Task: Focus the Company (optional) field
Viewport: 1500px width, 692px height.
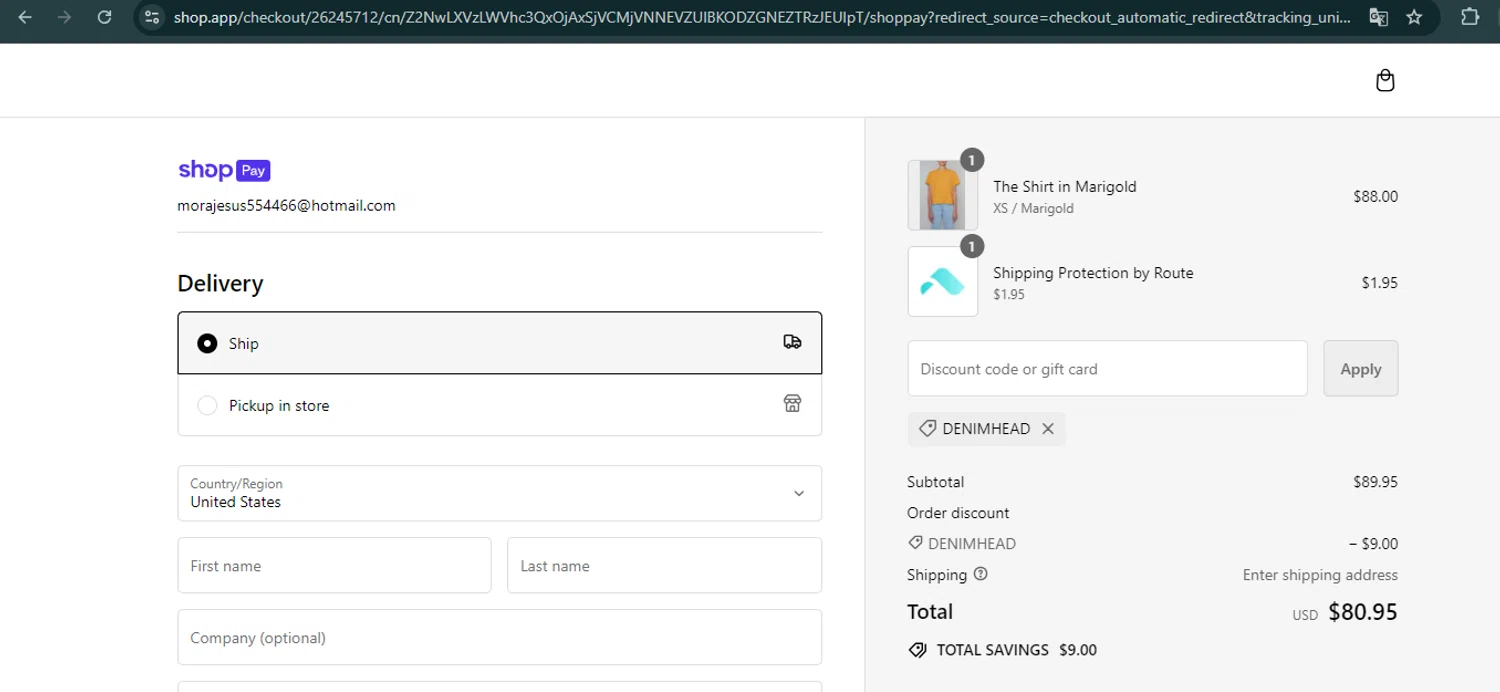Action: click(x=500, y=637)
